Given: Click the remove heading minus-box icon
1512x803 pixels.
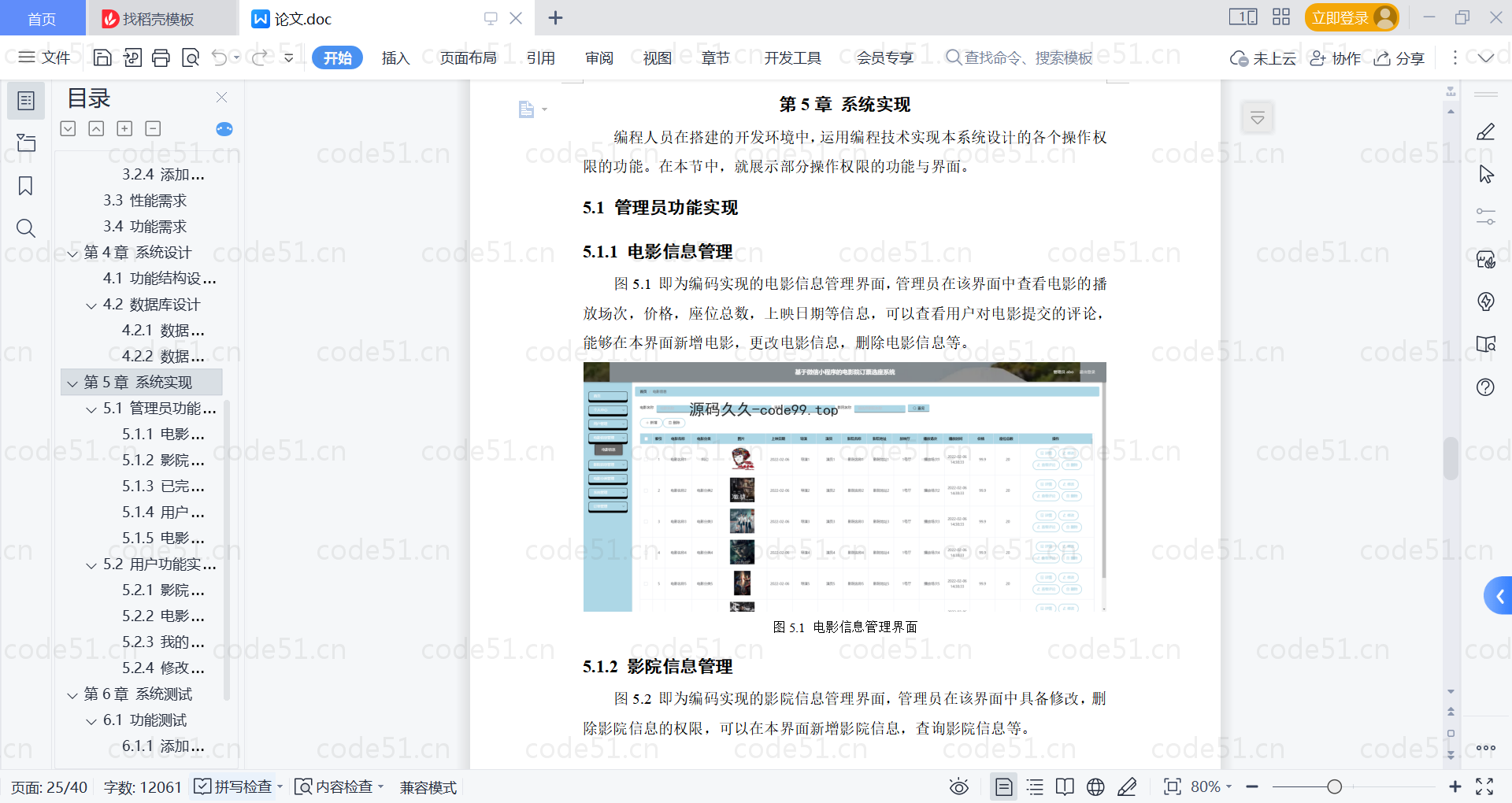Looking at the screenshot, I should coord(153,128).
